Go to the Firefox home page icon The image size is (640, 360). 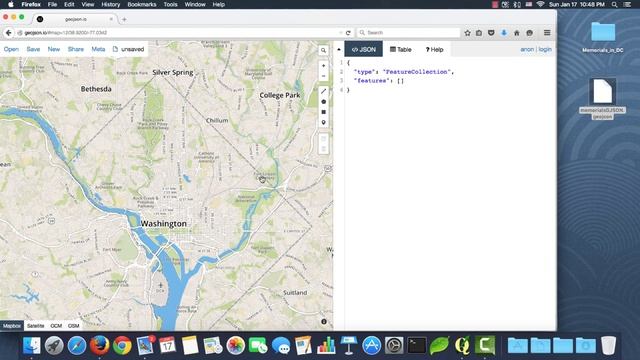tap(516, 33)
